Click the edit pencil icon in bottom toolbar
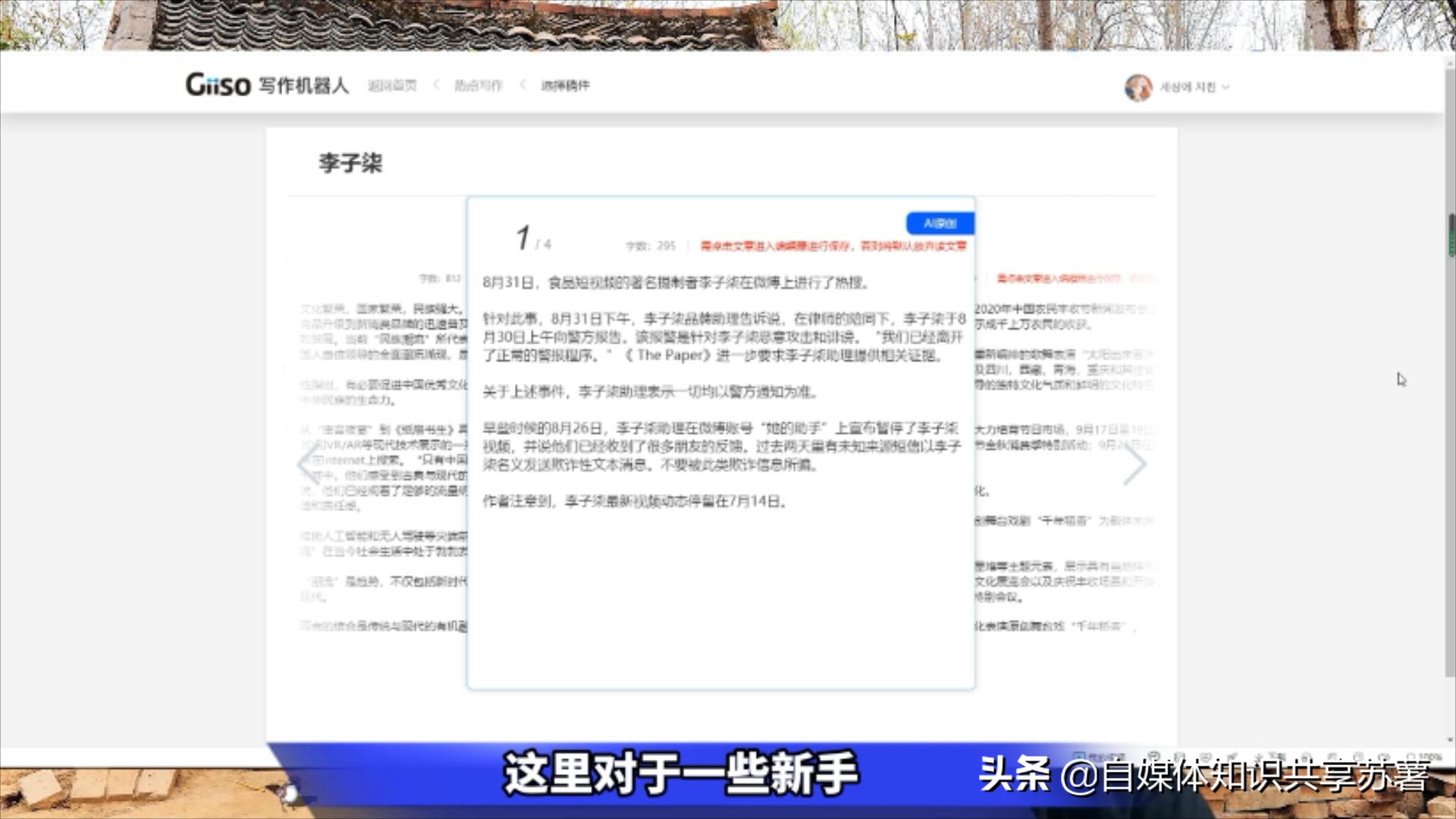This screenshot has width=1456, height=819. pyautogui.click(x=1232, y=755)
